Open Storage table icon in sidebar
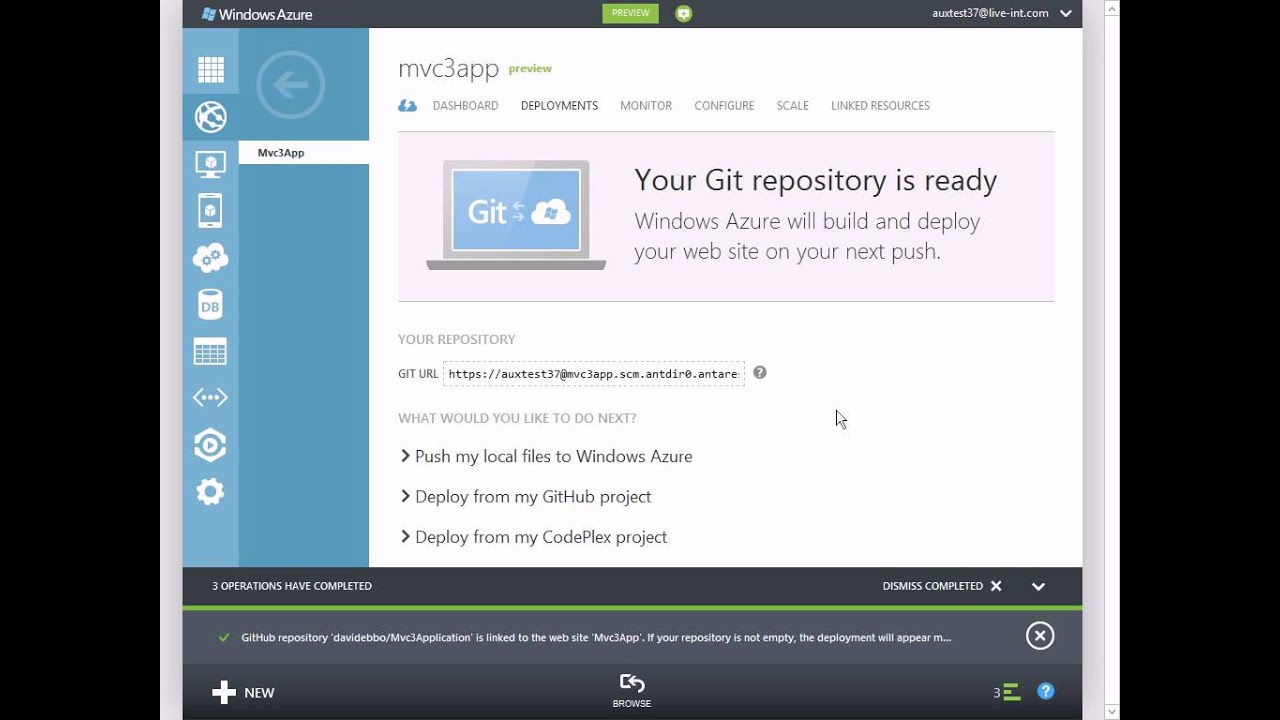Screen dimensions: 1280x720 point(210,351)
